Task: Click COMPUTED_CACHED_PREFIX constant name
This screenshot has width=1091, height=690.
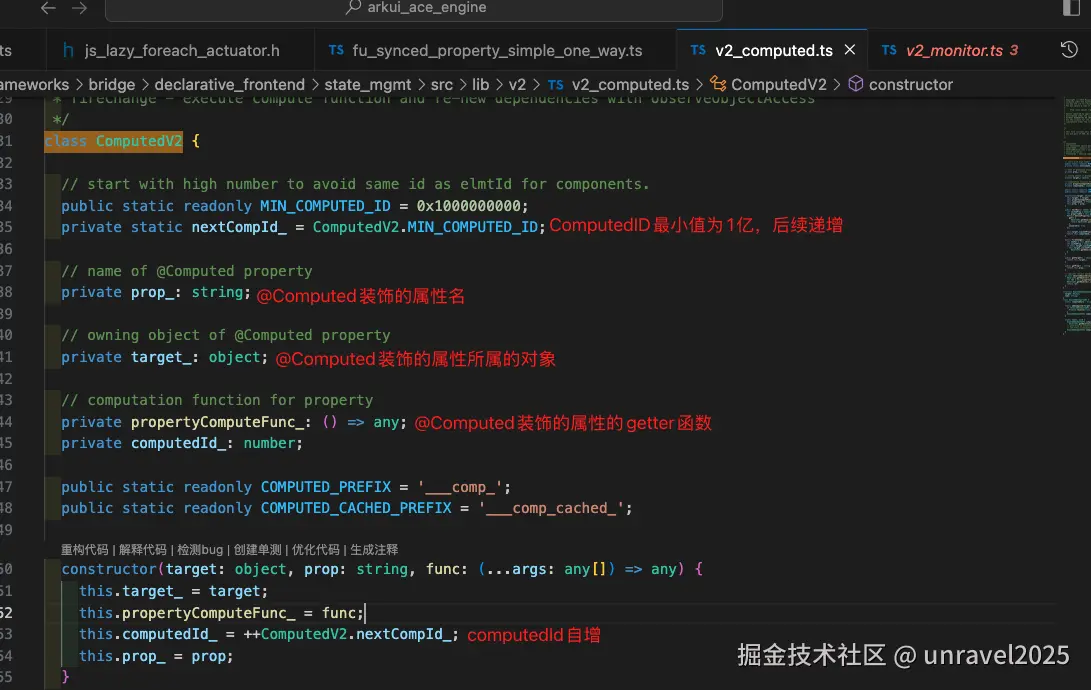Action: 356,508
